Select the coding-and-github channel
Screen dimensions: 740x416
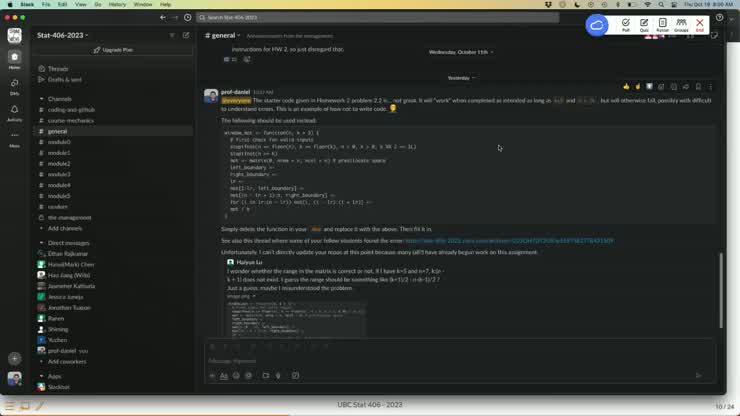click(x=71, y=110)
